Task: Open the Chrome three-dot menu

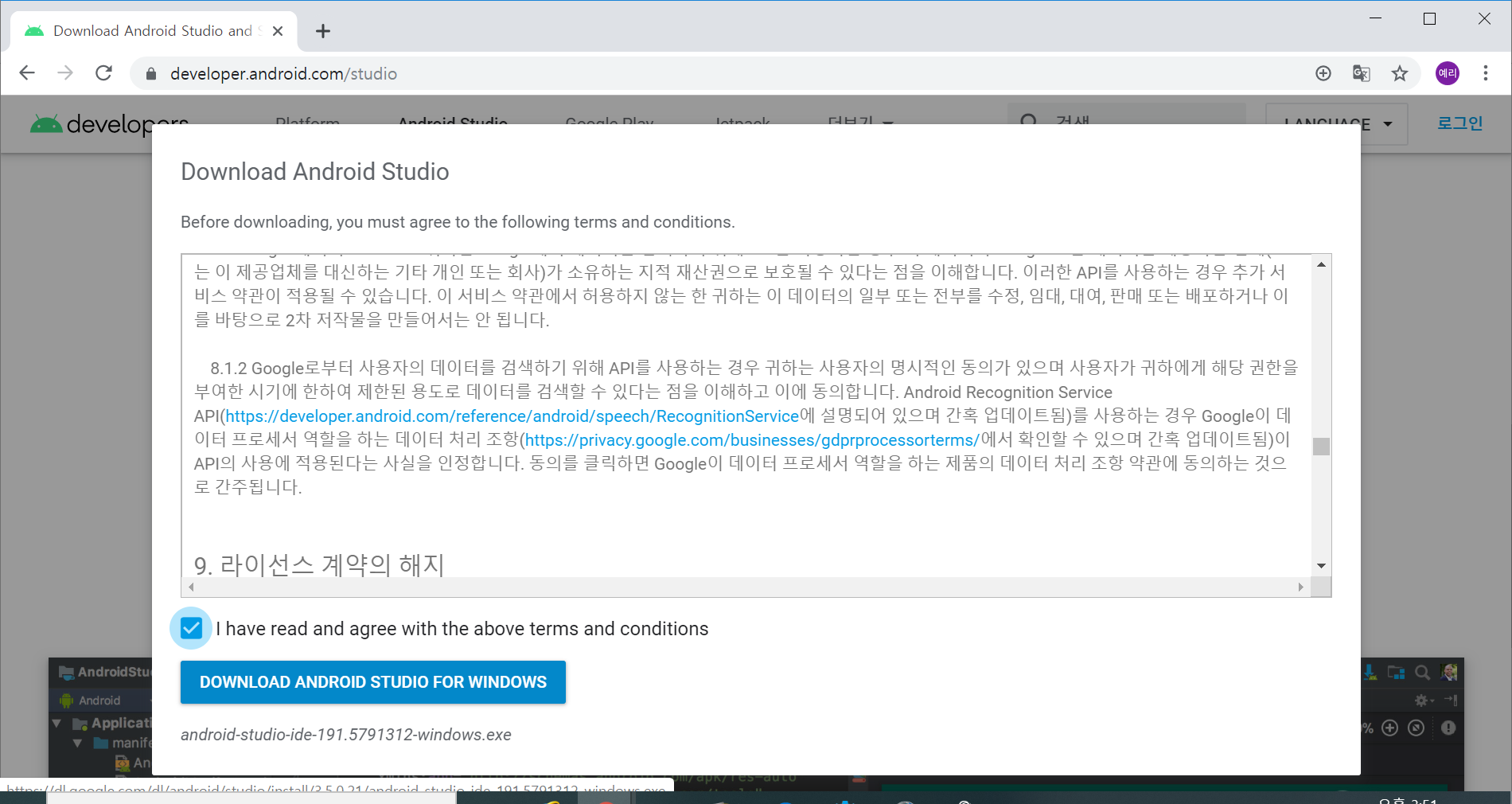Action: [1486, 73]
